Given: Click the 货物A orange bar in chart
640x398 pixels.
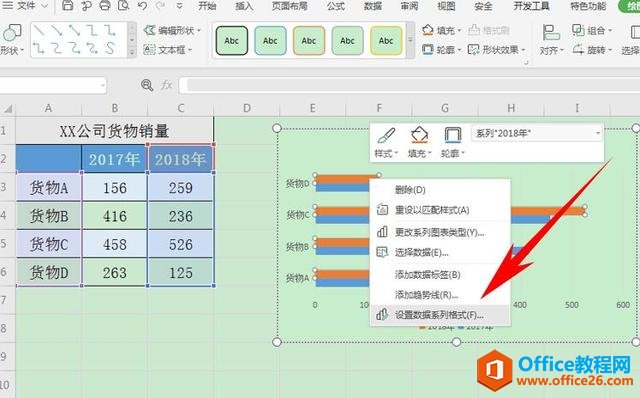Looking at the screenshot, I should [342, 274].
